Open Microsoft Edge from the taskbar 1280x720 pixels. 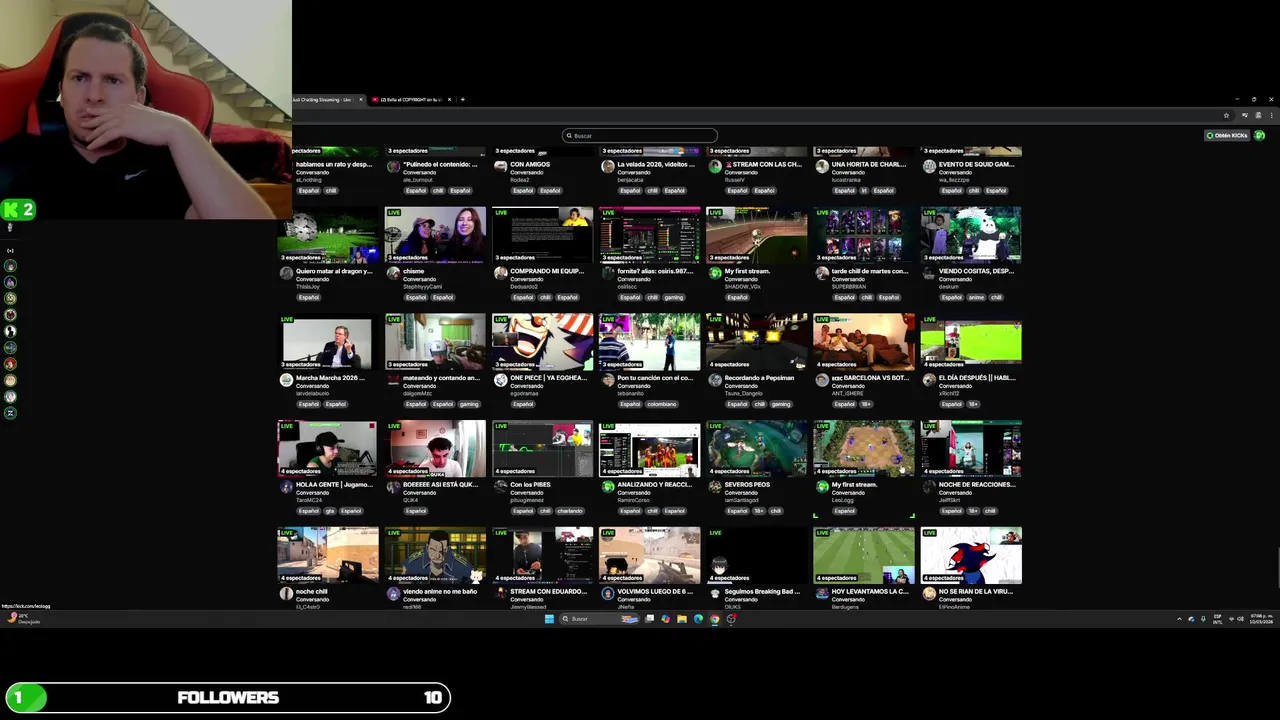point(698,619)
